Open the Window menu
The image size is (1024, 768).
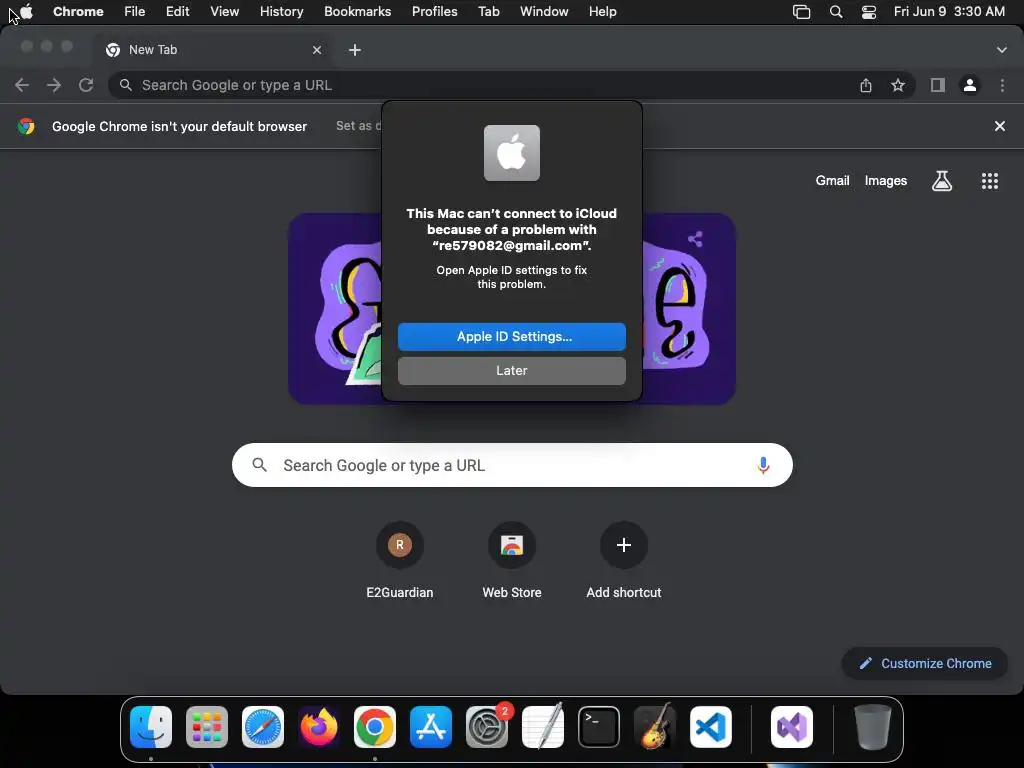(x=544, y=12)
